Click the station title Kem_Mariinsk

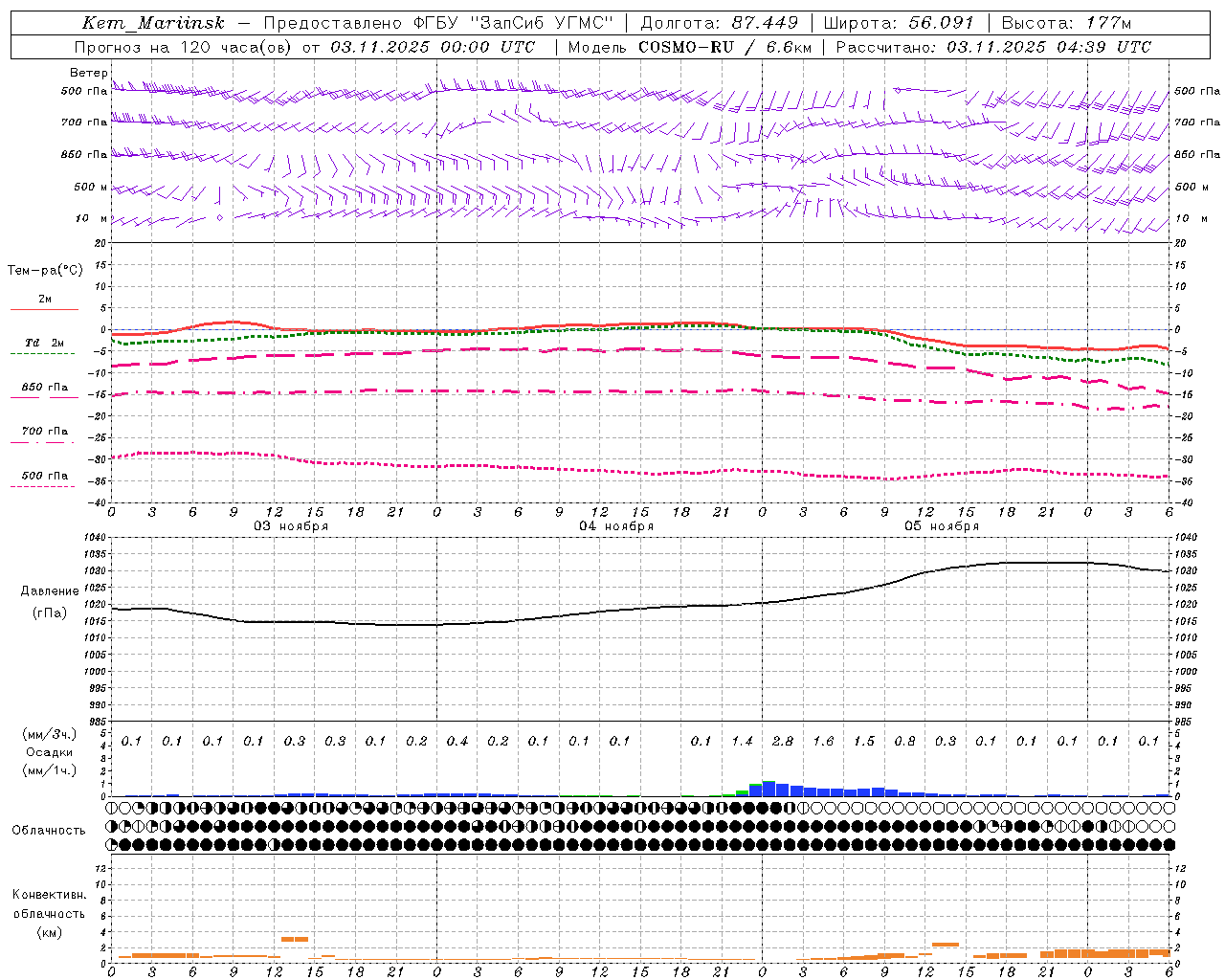pyautogui.click(x=154, y=23)
